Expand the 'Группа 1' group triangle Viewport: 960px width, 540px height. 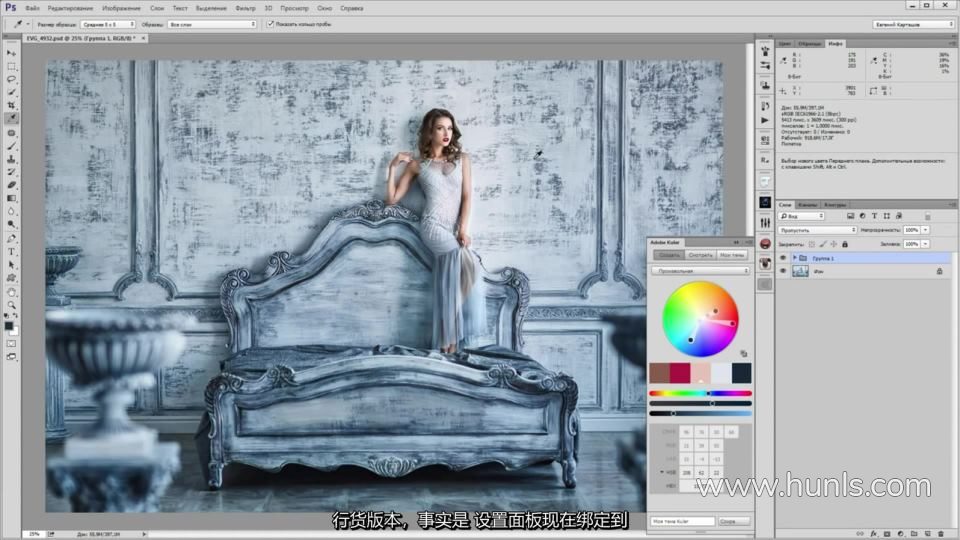coord(795,257)
